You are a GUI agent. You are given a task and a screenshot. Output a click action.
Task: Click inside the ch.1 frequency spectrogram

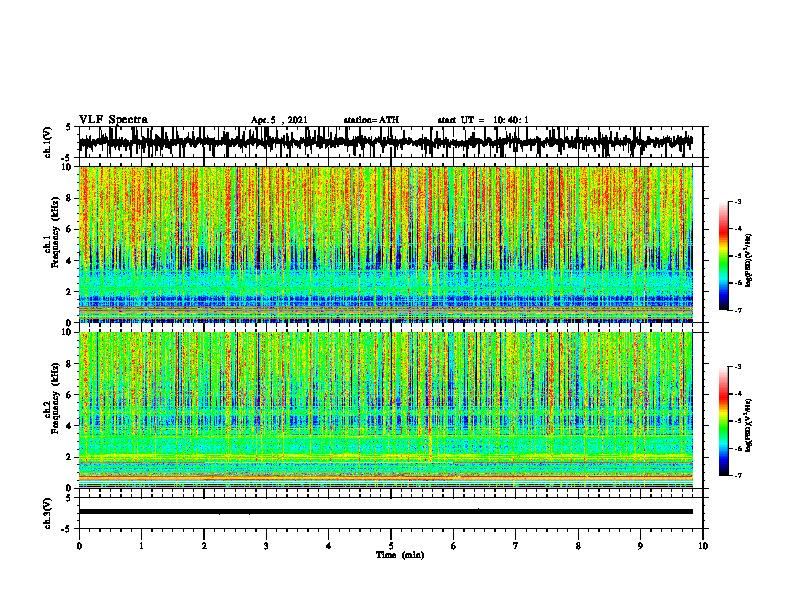[385, 244]
